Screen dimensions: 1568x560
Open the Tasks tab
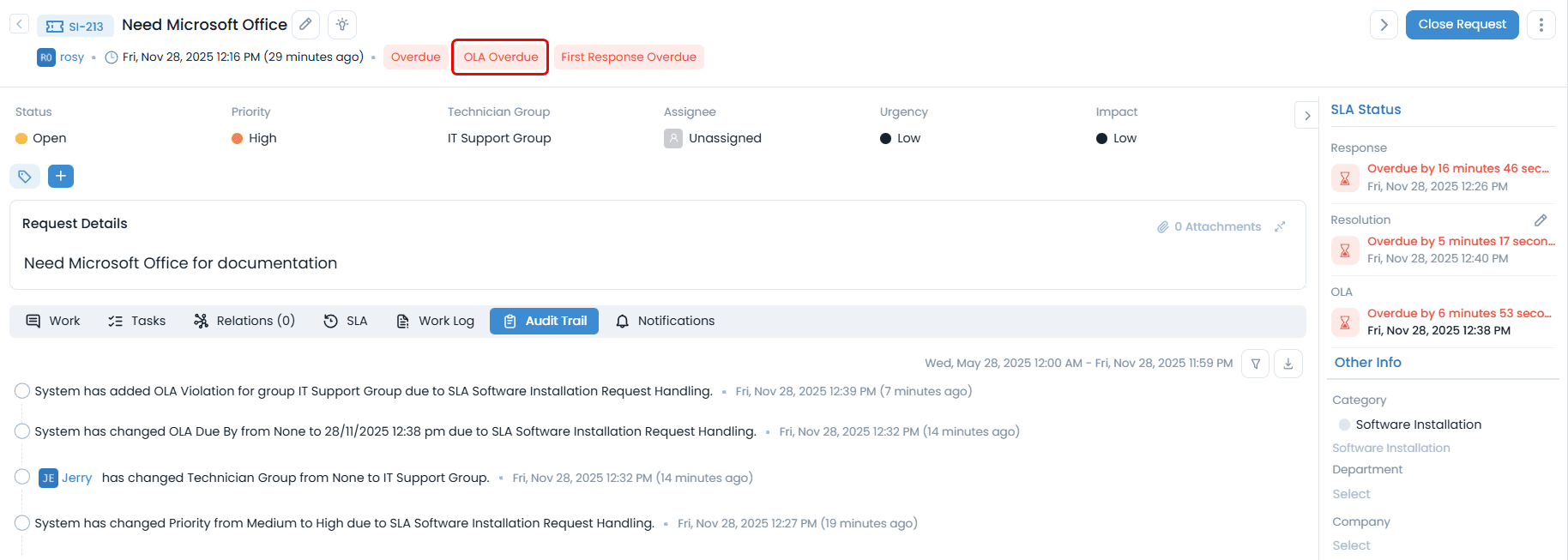click(x=137, y=321)
